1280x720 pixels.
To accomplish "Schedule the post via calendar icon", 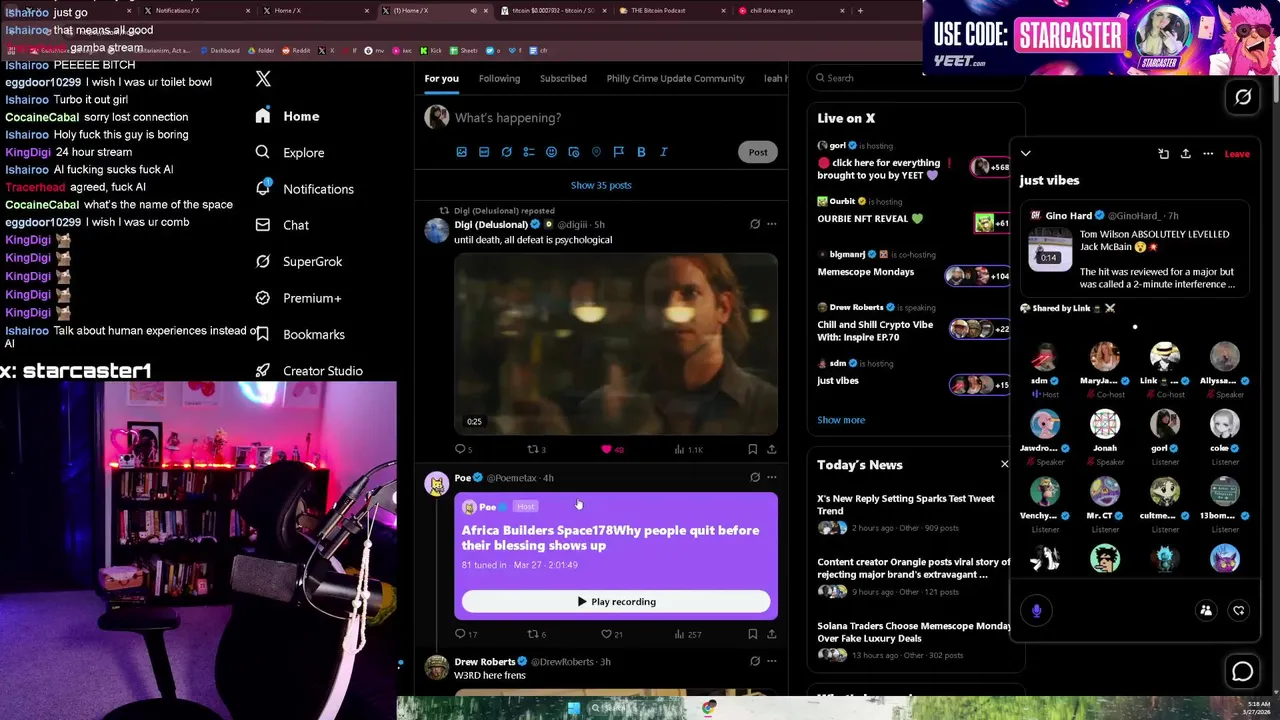I will pos(574,152).
